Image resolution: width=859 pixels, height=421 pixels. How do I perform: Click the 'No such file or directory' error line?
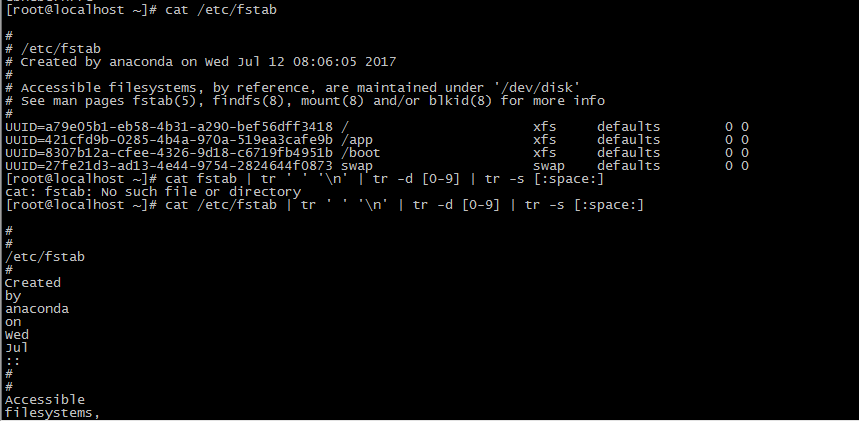153,192
